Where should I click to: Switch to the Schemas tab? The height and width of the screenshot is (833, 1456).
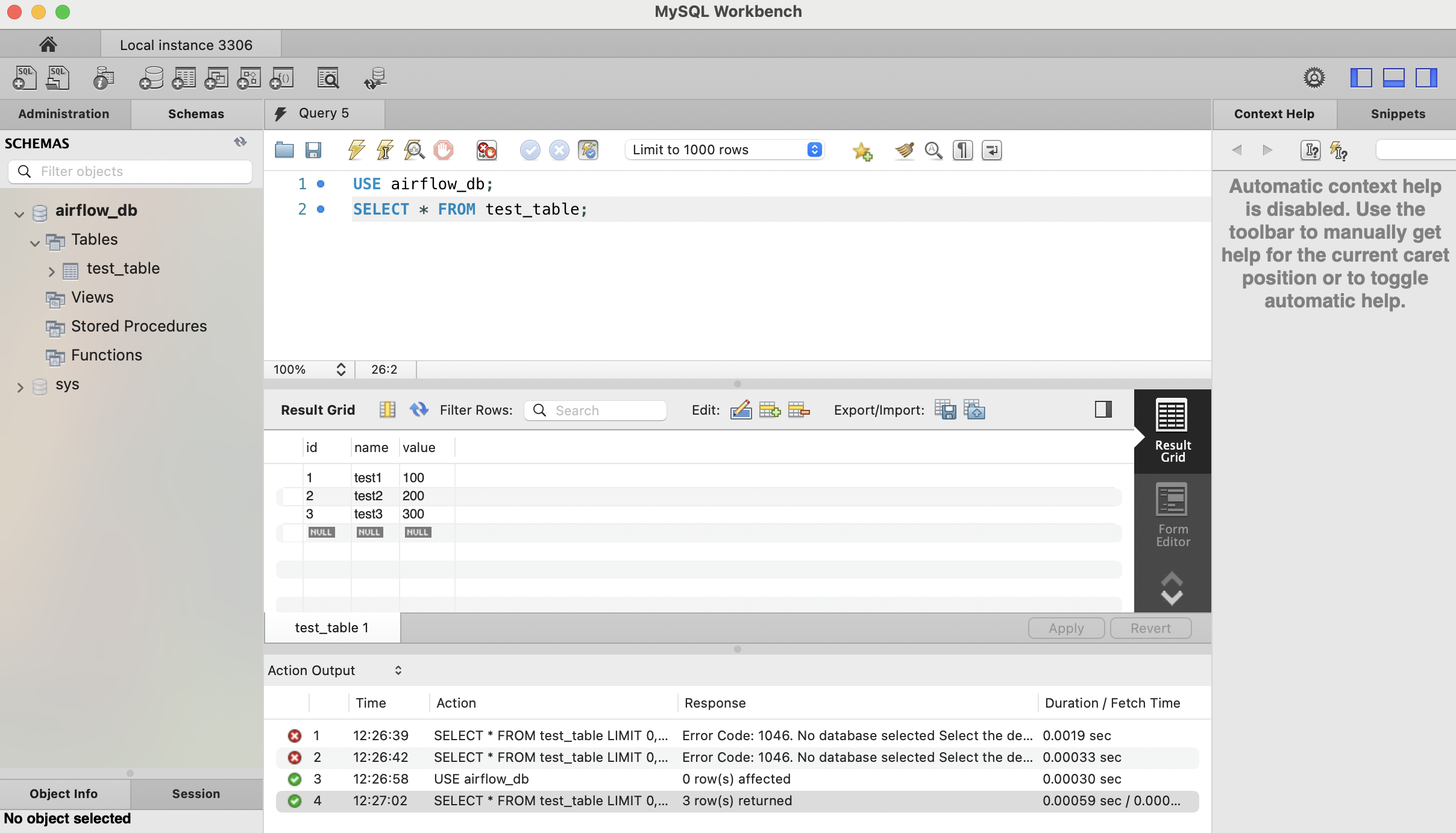(196, 114)
